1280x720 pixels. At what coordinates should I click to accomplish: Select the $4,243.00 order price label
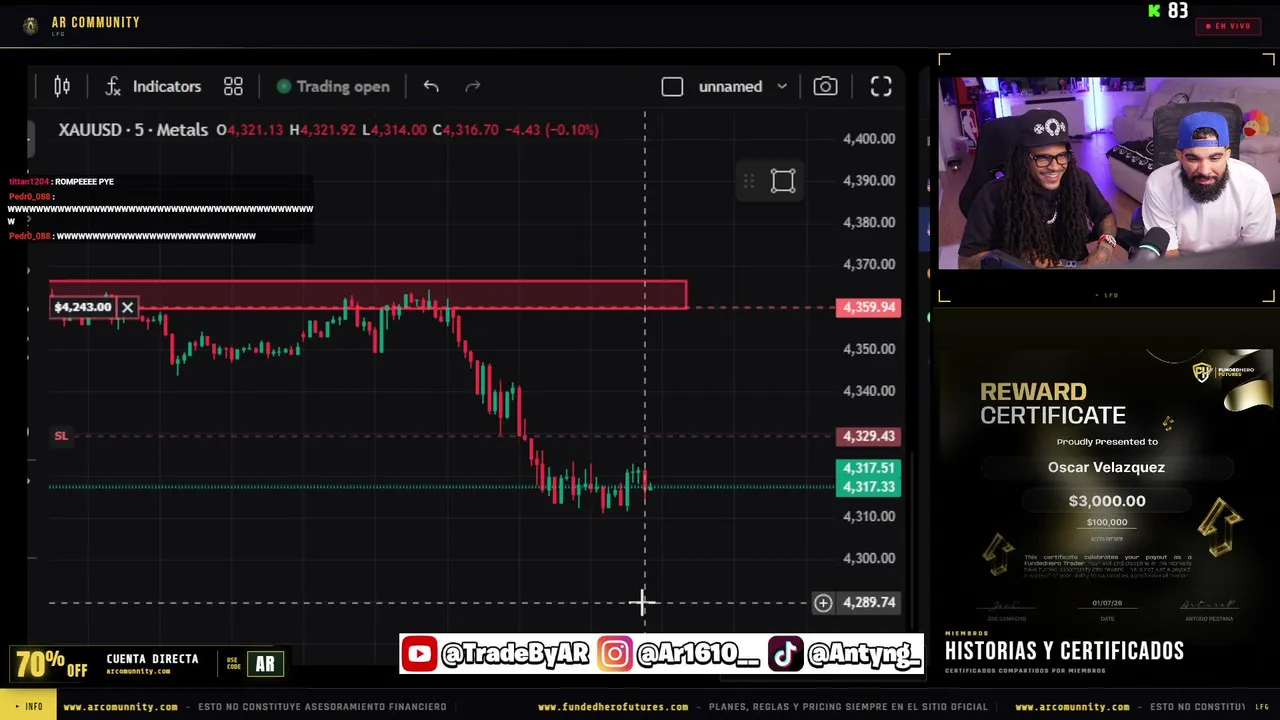click(83, 307)
